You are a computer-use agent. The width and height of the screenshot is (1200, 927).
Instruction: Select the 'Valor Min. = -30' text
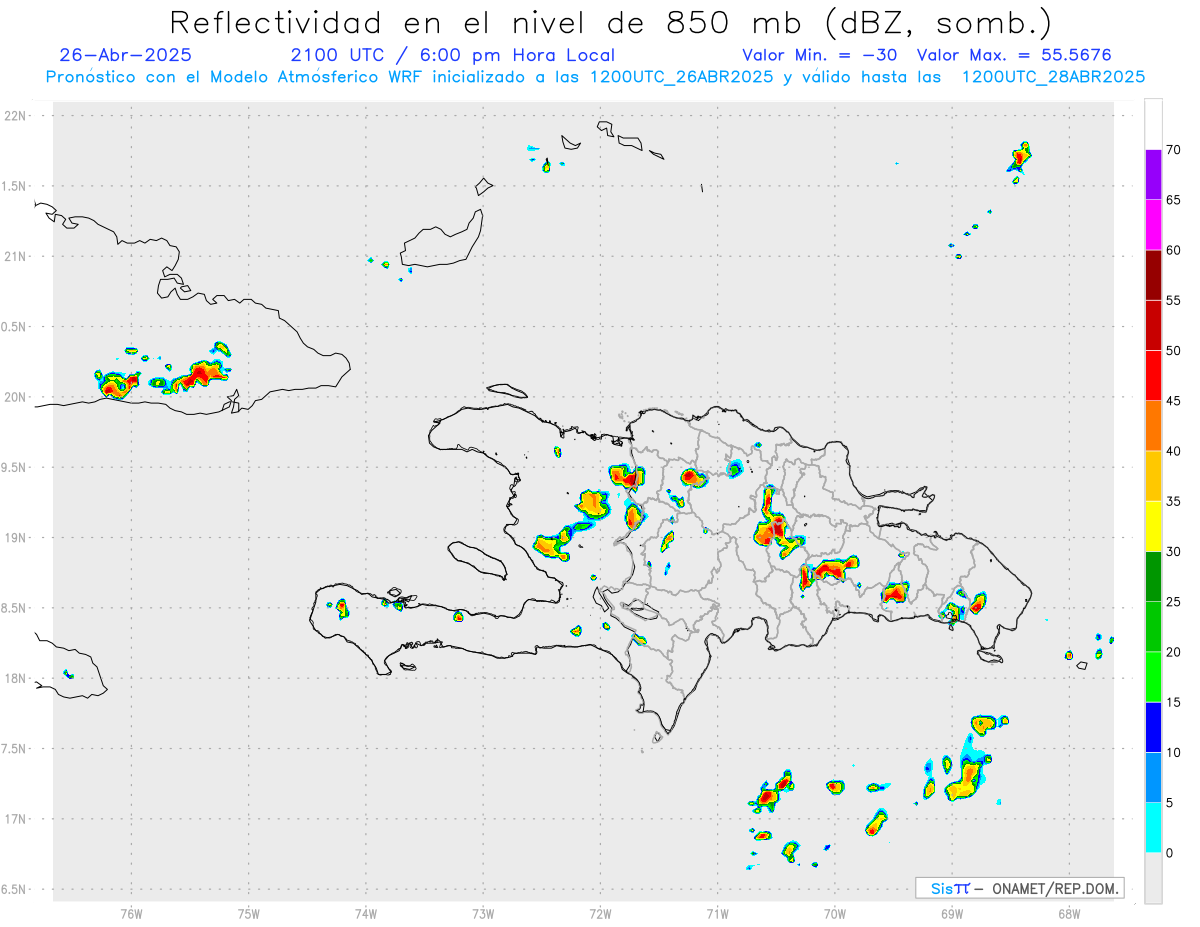[822, 55]
